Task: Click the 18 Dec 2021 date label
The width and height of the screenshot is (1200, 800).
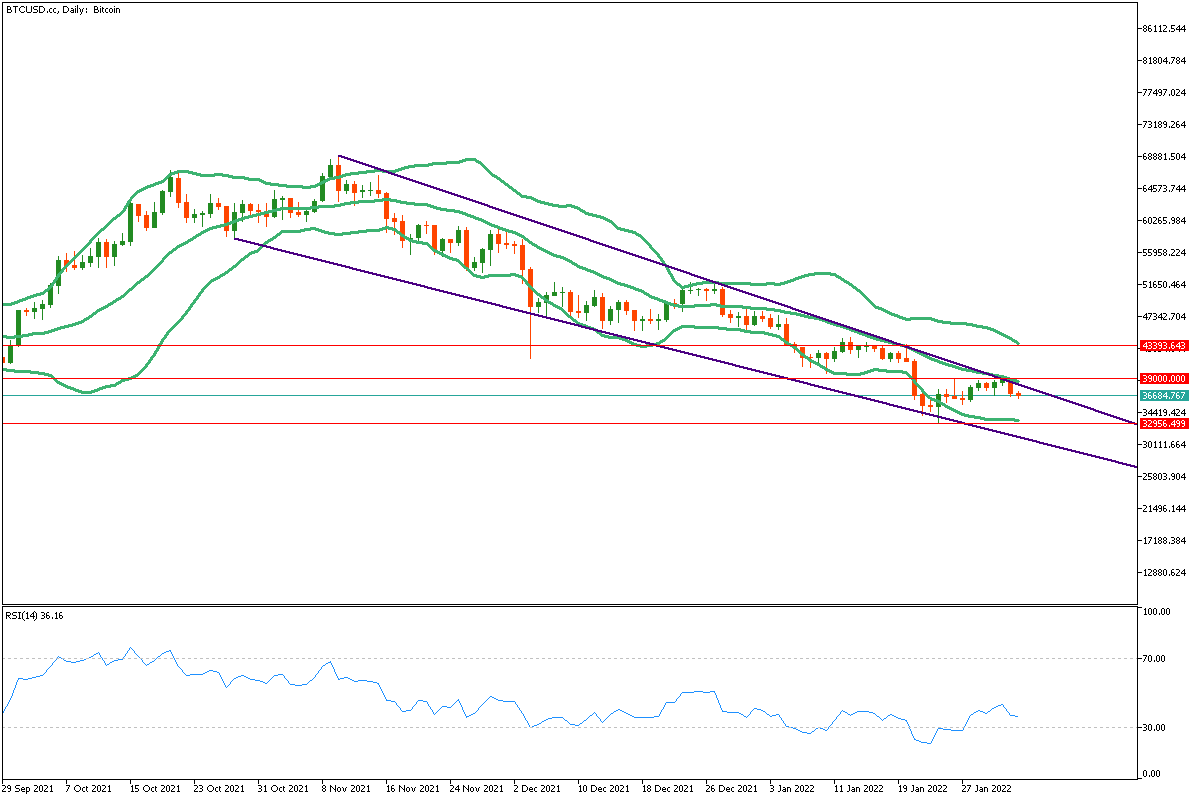Action: point(667,788)
